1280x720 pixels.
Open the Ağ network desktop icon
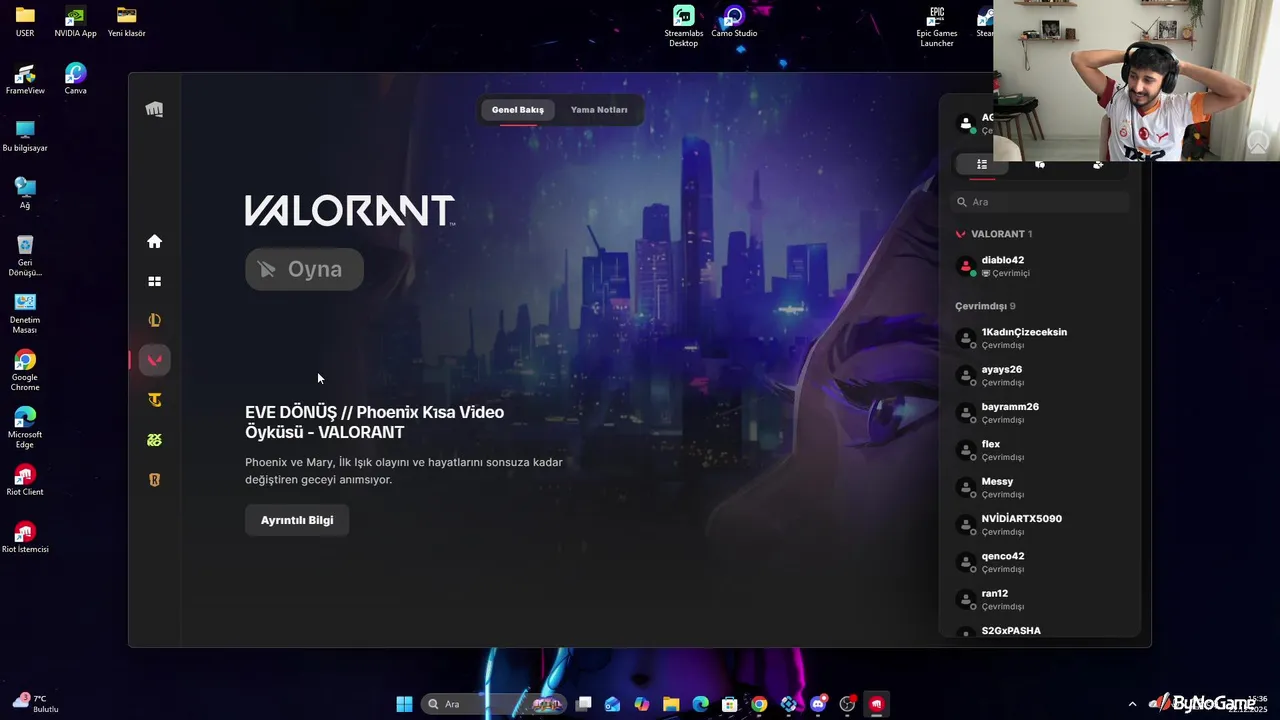click(25, 193)
